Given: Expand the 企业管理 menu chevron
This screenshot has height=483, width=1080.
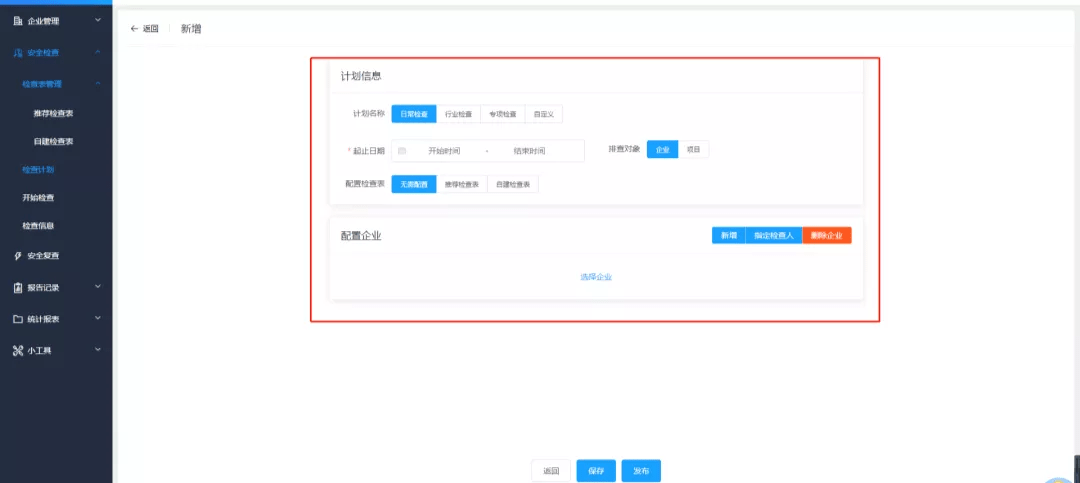Looking at the screenshot, I should click(x=98, y=21).
